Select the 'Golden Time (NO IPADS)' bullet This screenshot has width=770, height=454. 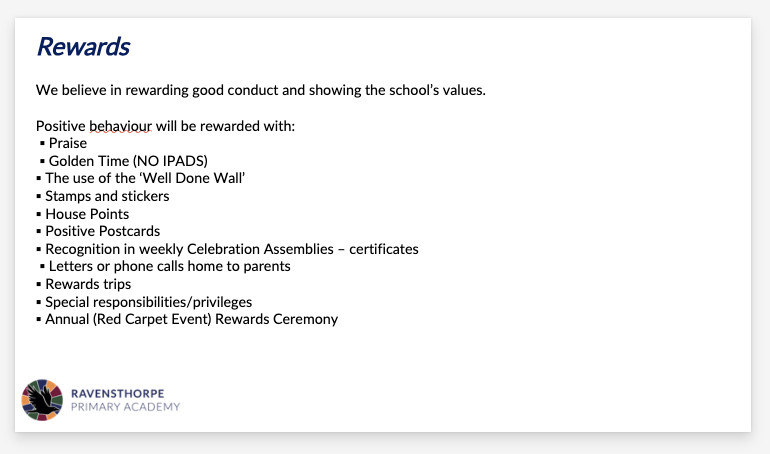pos(128,161)
